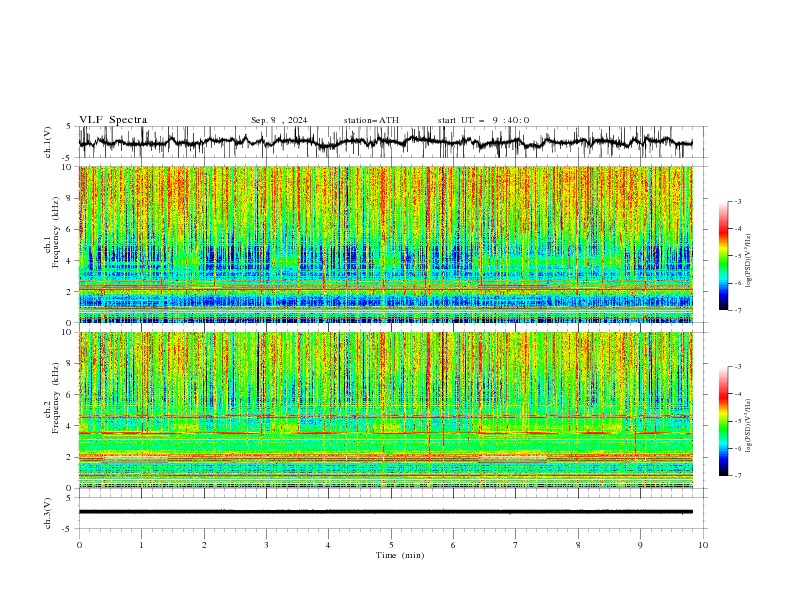Click the "ch.1(V)" axis label
Screen dimensions: 792x612
coord(48,142)
